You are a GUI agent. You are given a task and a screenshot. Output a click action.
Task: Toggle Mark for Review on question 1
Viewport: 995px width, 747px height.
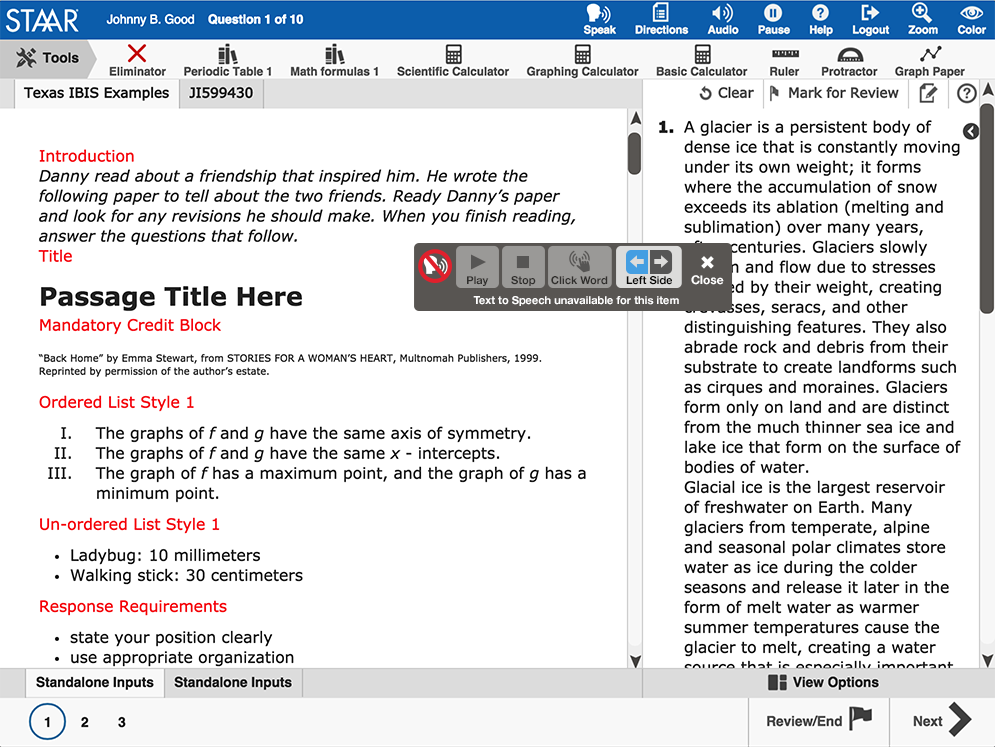(x=835, y=92)
